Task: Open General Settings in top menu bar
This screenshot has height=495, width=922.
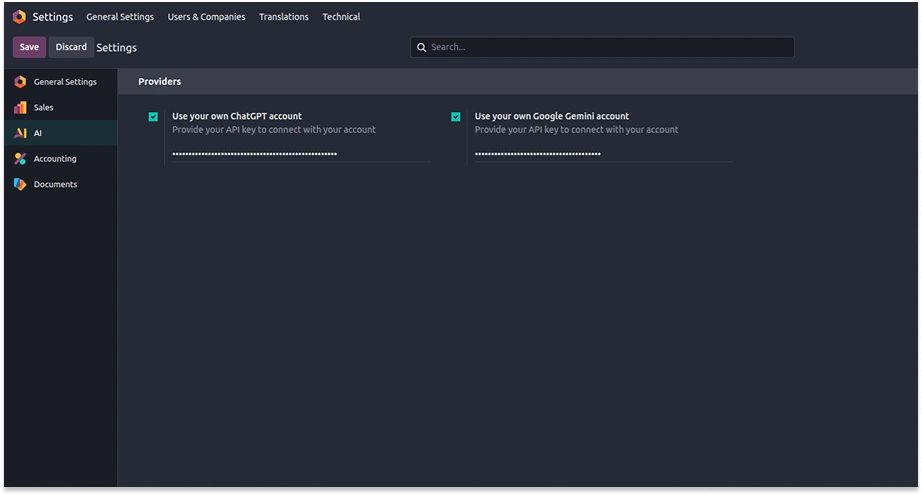Action: pyautogui.click(x=120, y=17)
